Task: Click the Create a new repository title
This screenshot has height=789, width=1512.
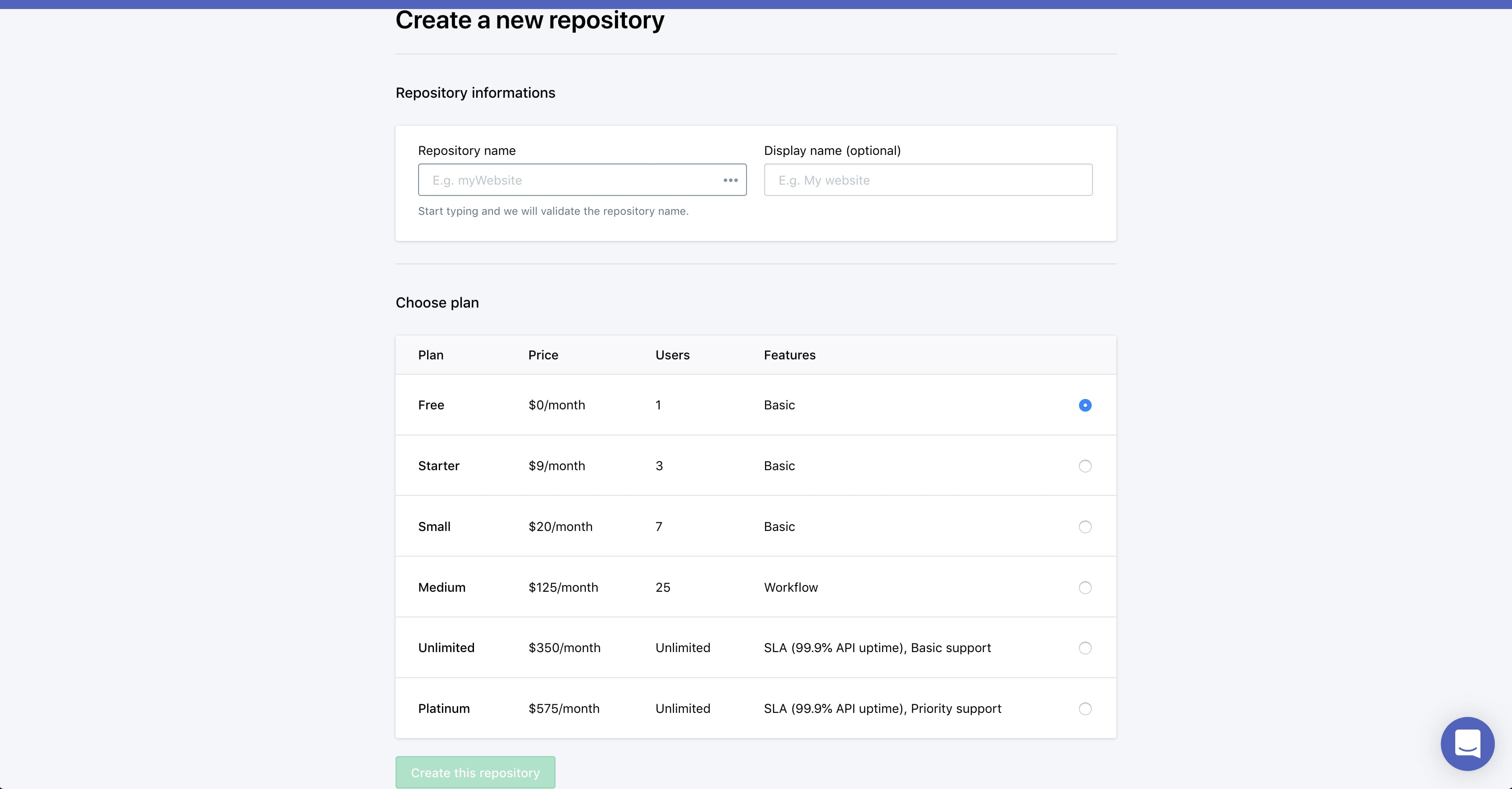Action: click(529, 21)
